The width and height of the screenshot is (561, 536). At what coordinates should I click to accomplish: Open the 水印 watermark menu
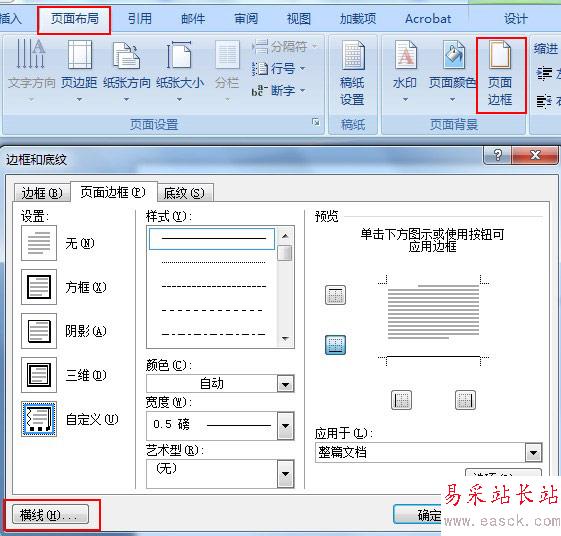point(405,70)
